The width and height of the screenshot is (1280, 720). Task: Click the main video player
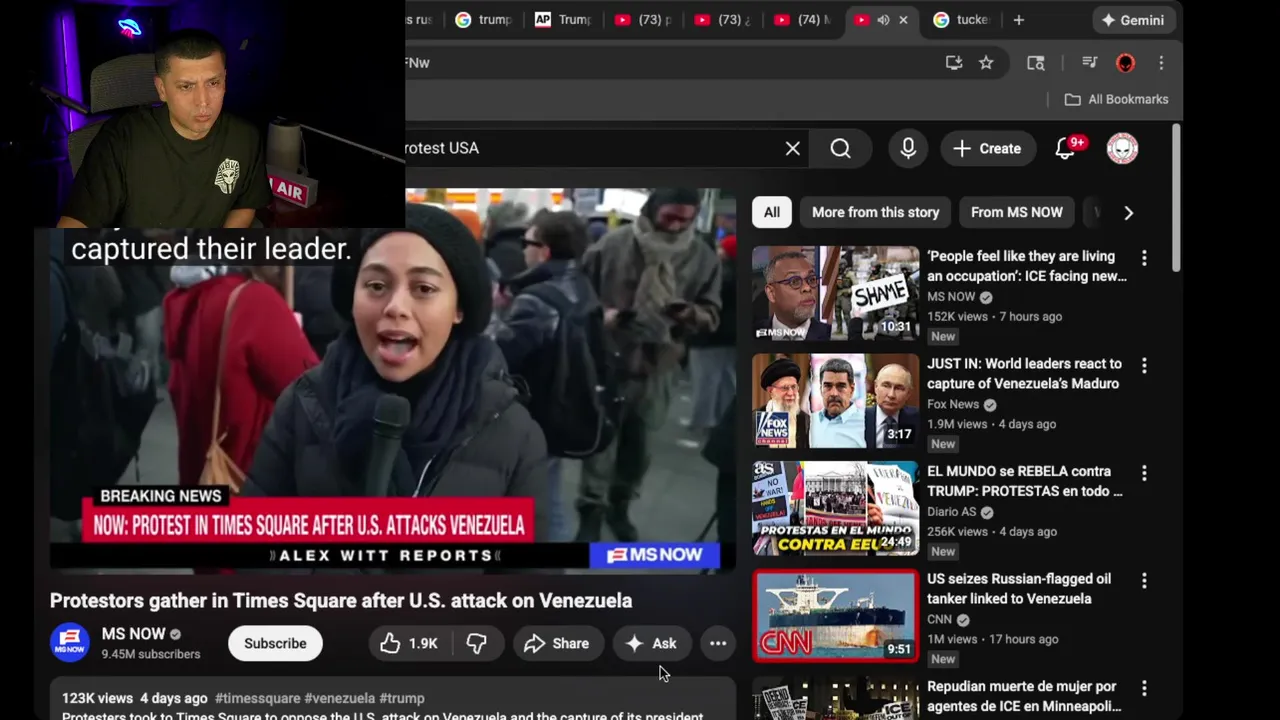coord(393,380)
